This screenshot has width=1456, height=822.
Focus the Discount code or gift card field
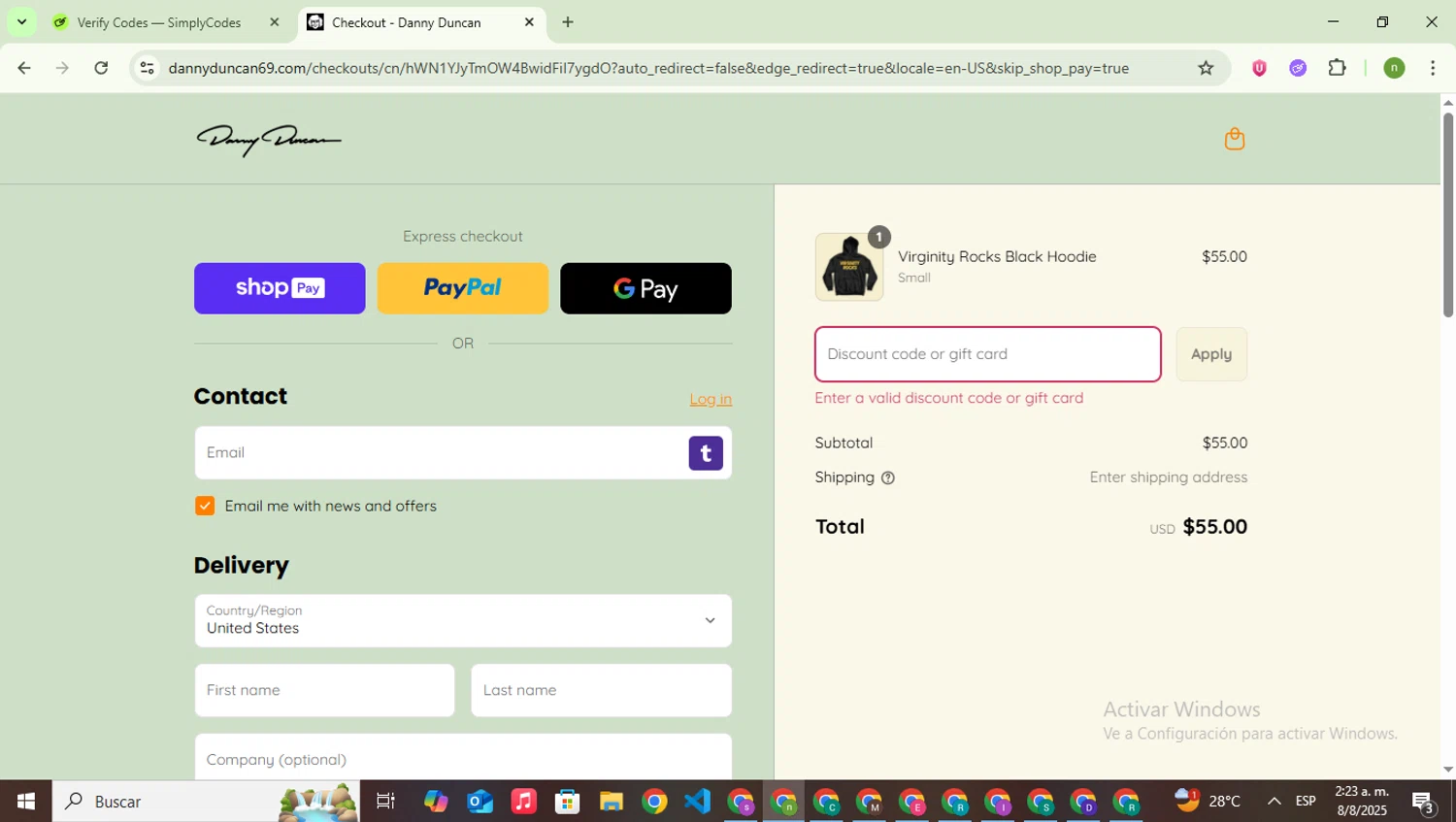[x=988, y=354]
